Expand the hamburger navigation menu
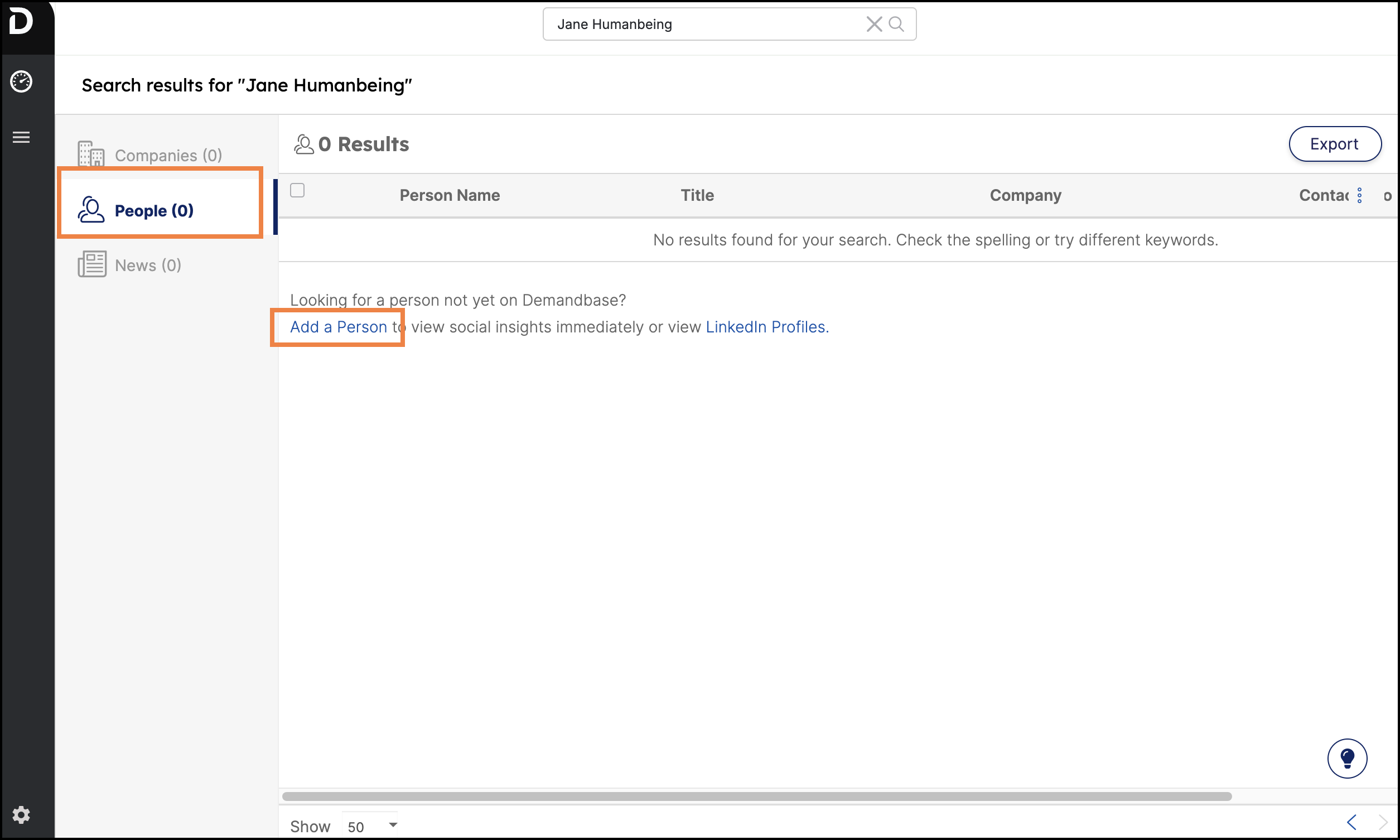1400x840 pixels. tap(21, 137)
